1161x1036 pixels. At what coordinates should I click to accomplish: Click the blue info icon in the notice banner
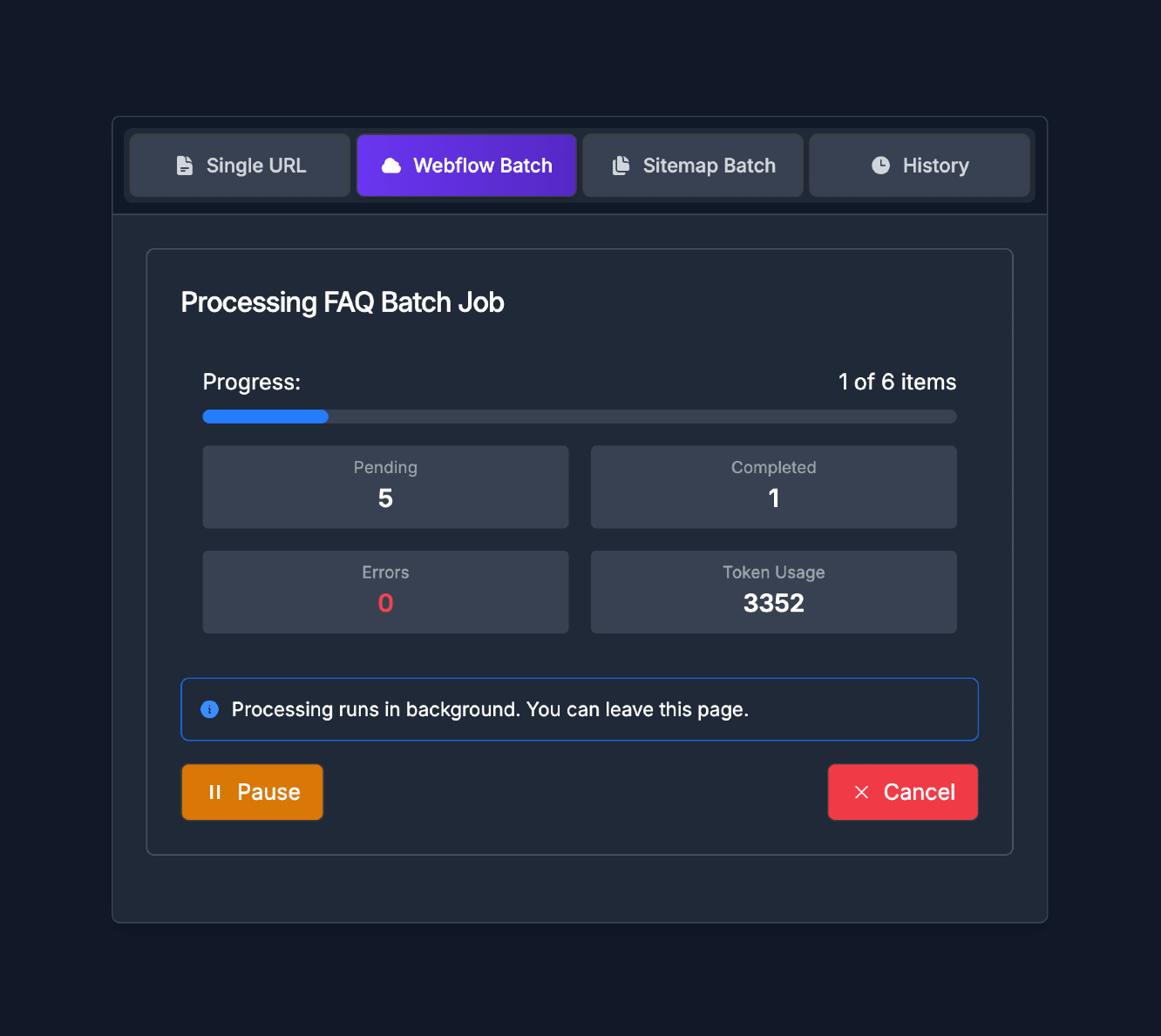click(x=209, y=709)
